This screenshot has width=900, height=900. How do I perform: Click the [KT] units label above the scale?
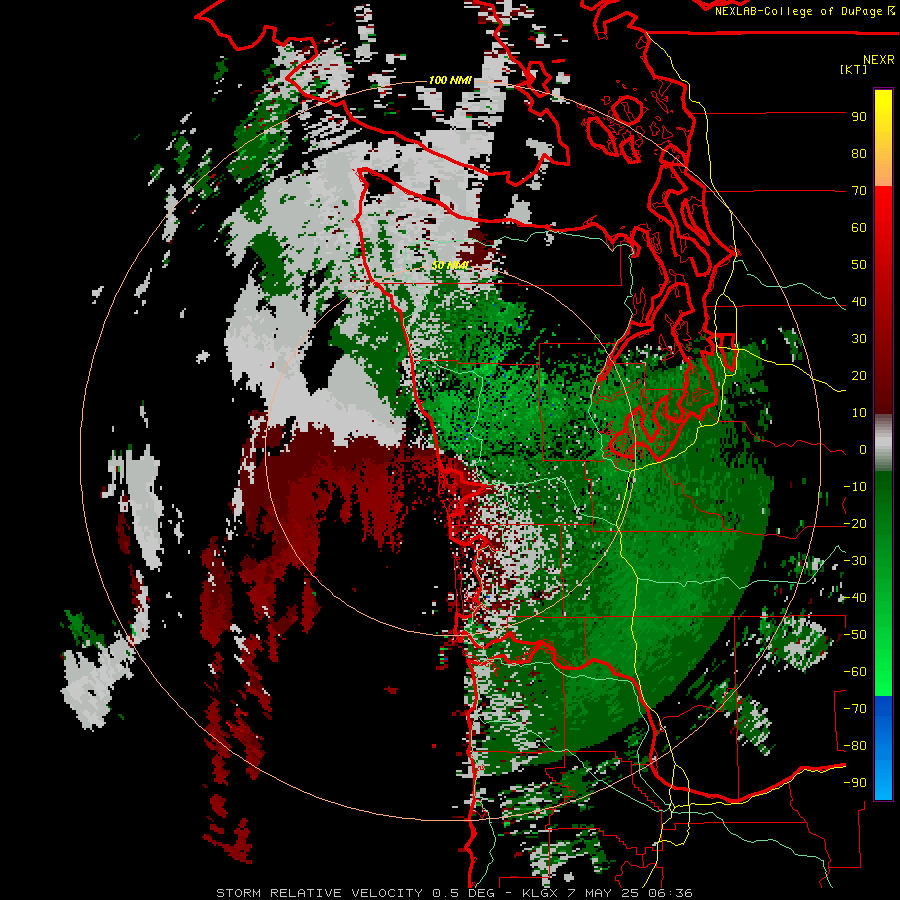click(x=853, y=69)
